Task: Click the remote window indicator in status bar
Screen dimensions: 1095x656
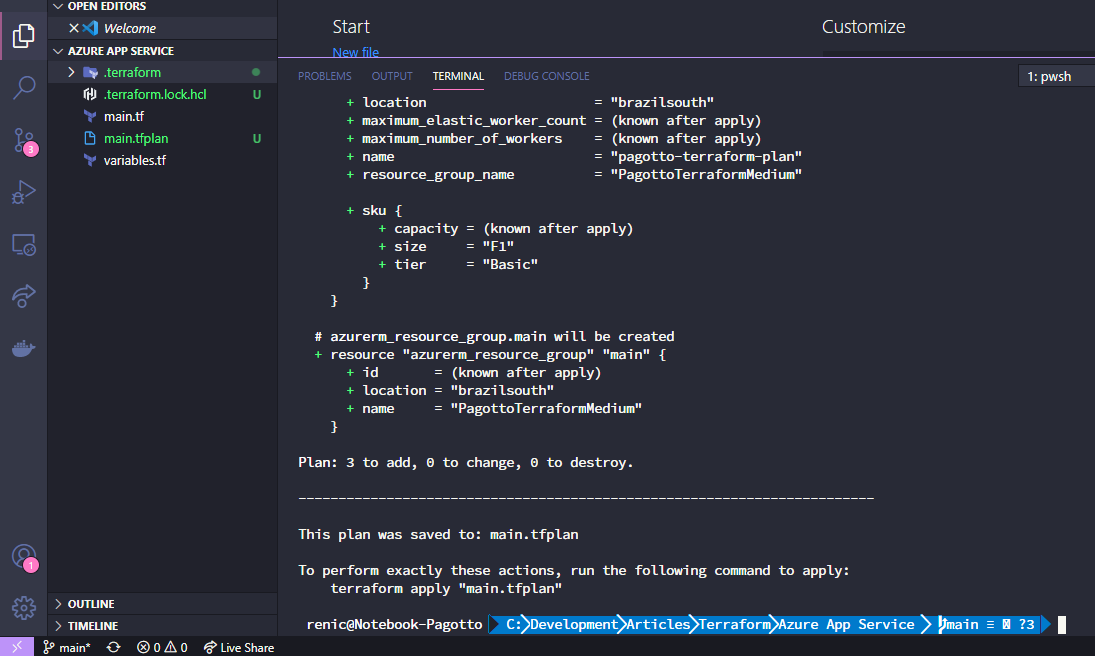Action: pyautogui.click(x=17, y=647)
